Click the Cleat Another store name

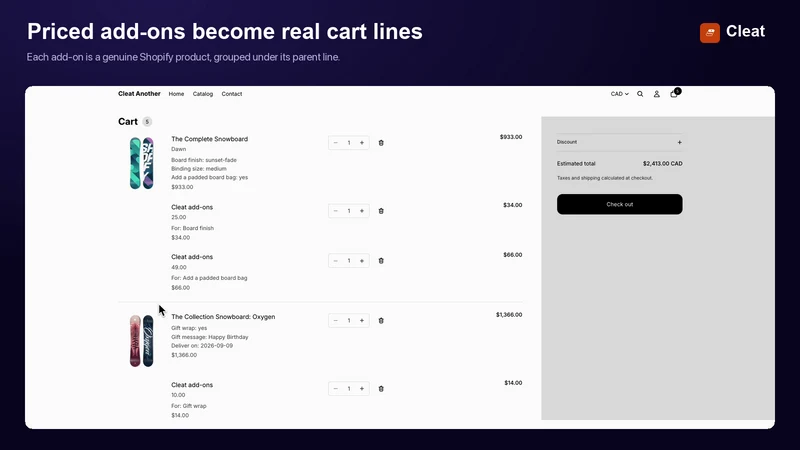coord(139,94)
